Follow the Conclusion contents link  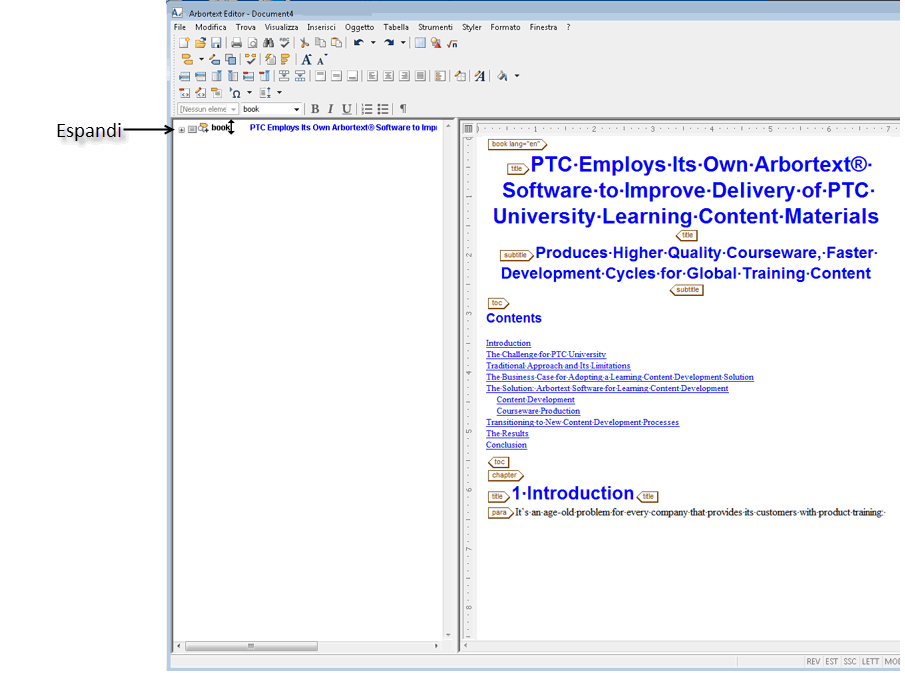(x=506, y=445)
